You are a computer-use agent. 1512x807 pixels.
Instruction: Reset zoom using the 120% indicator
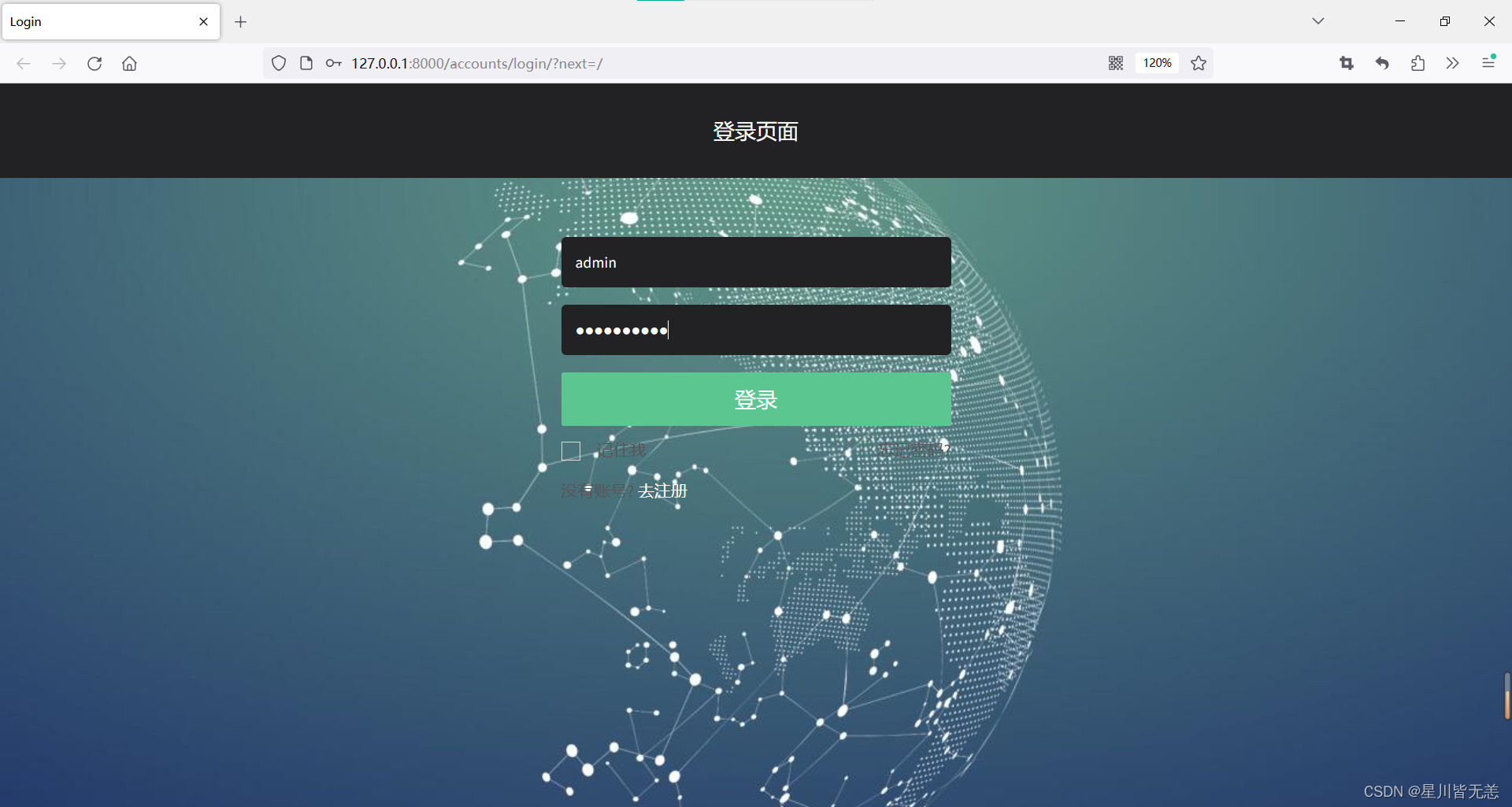click(1157, 63)
